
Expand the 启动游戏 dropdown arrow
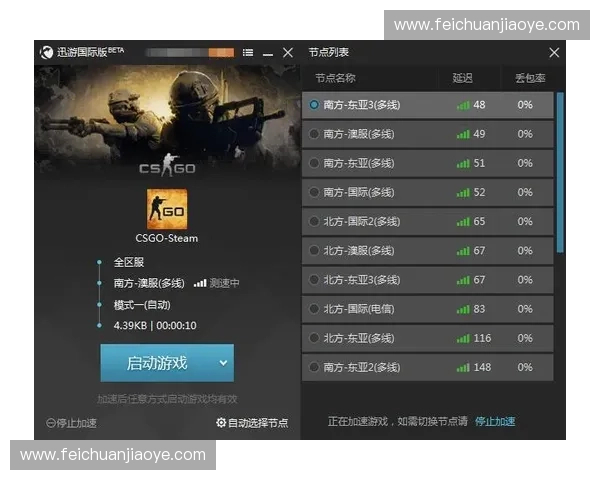click(223, 363)
